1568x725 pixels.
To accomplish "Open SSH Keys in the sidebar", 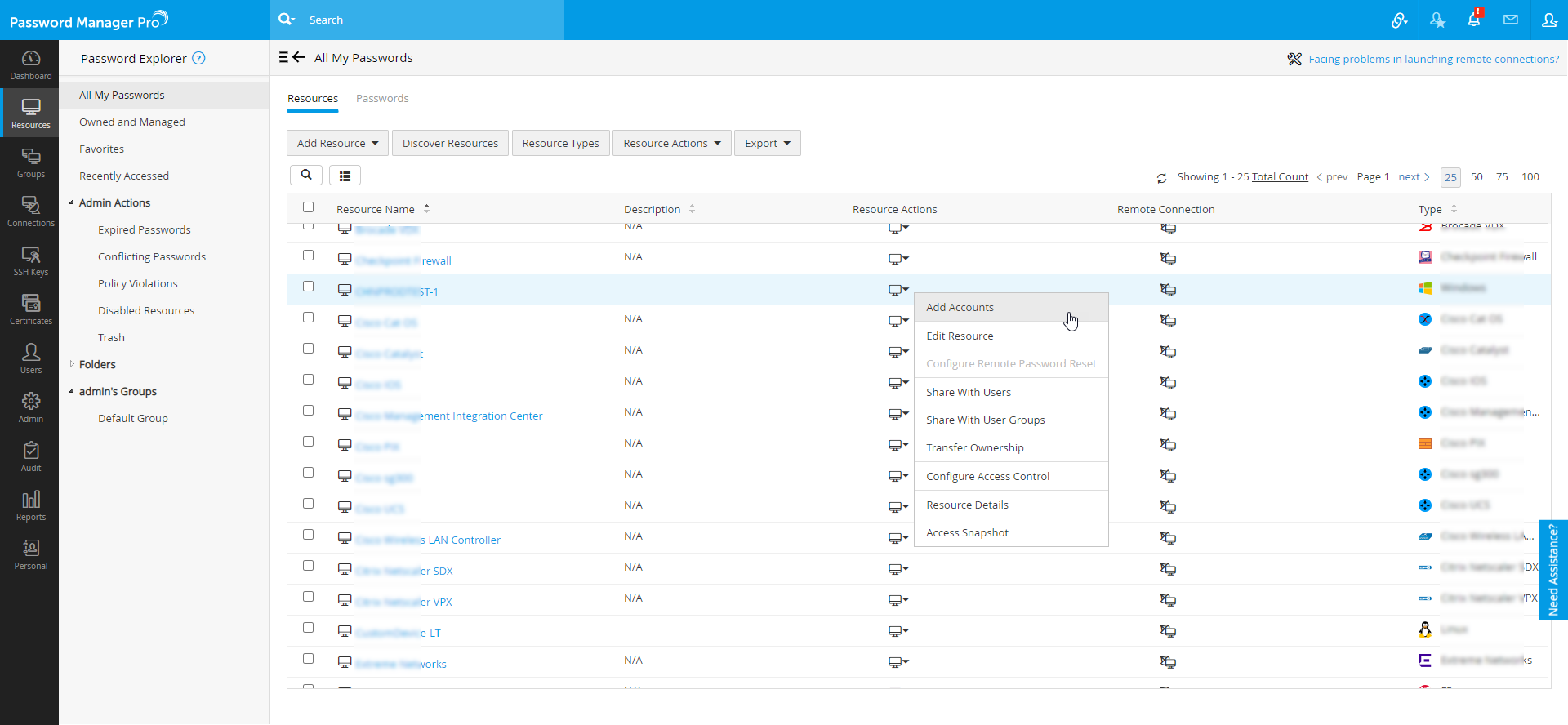I will pyautogui.click(x=30, y=260).
